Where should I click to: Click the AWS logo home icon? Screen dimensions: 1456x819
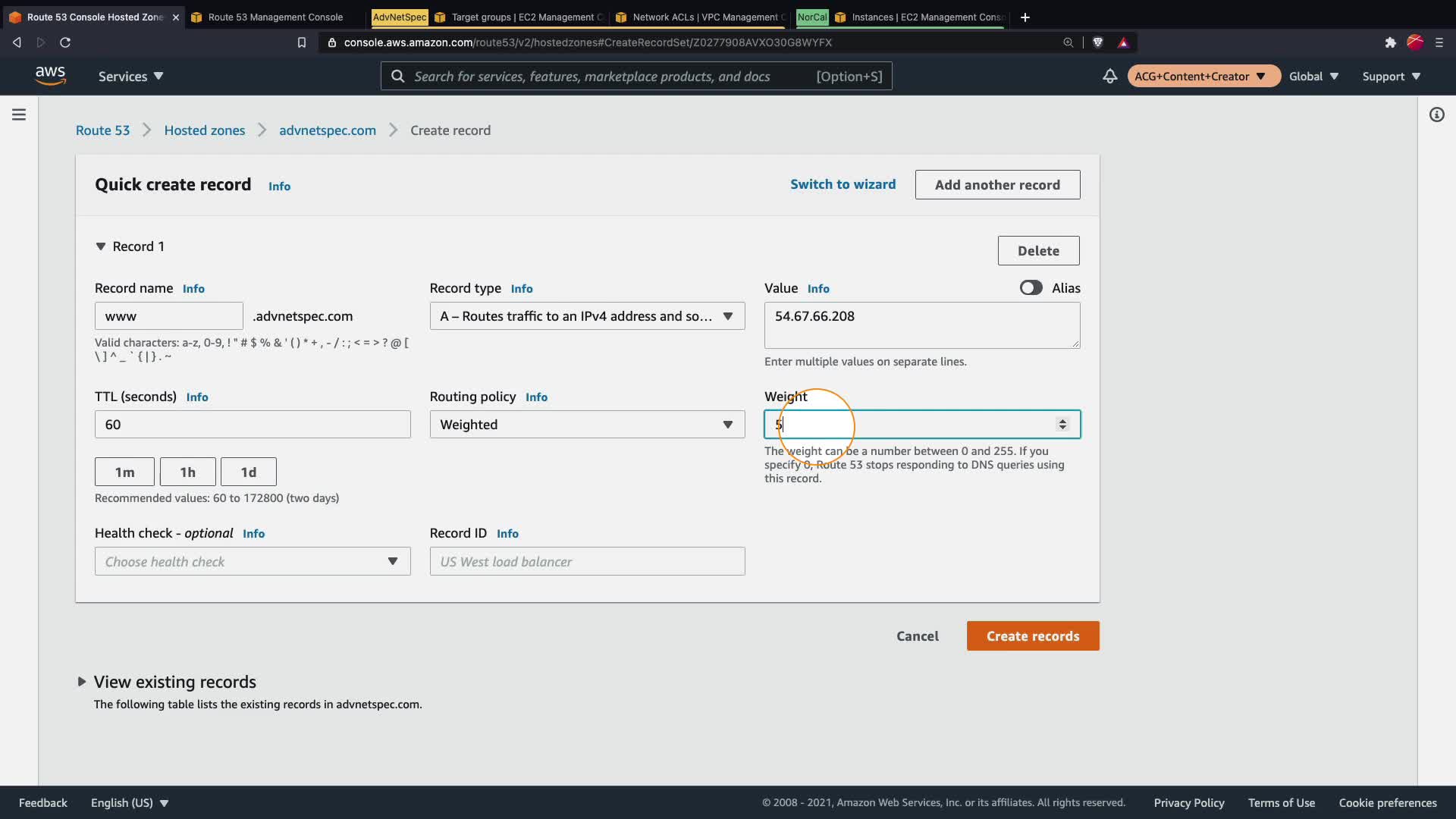click(50, 76)
